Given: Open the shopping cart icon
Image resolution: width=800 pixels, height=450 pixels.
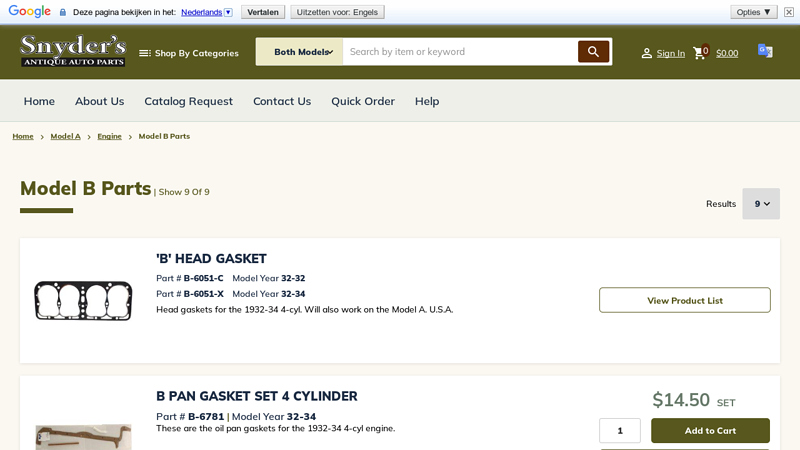Looking at the screenshot, I should point(699,53).
